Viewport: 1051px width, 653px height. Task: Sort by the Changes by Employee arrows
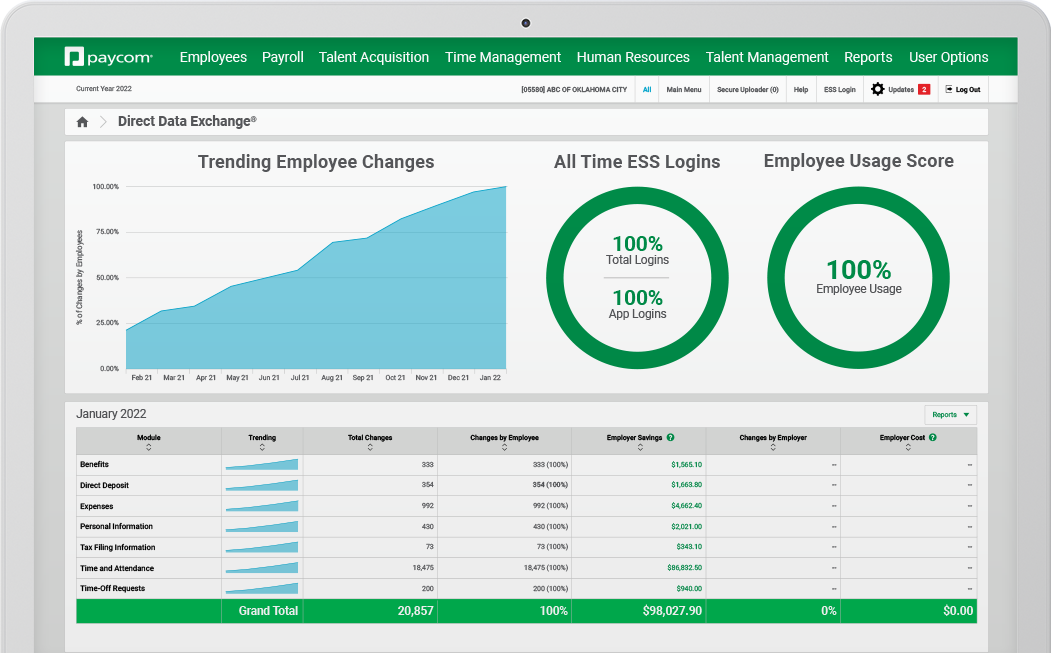[x=504, y=448]
